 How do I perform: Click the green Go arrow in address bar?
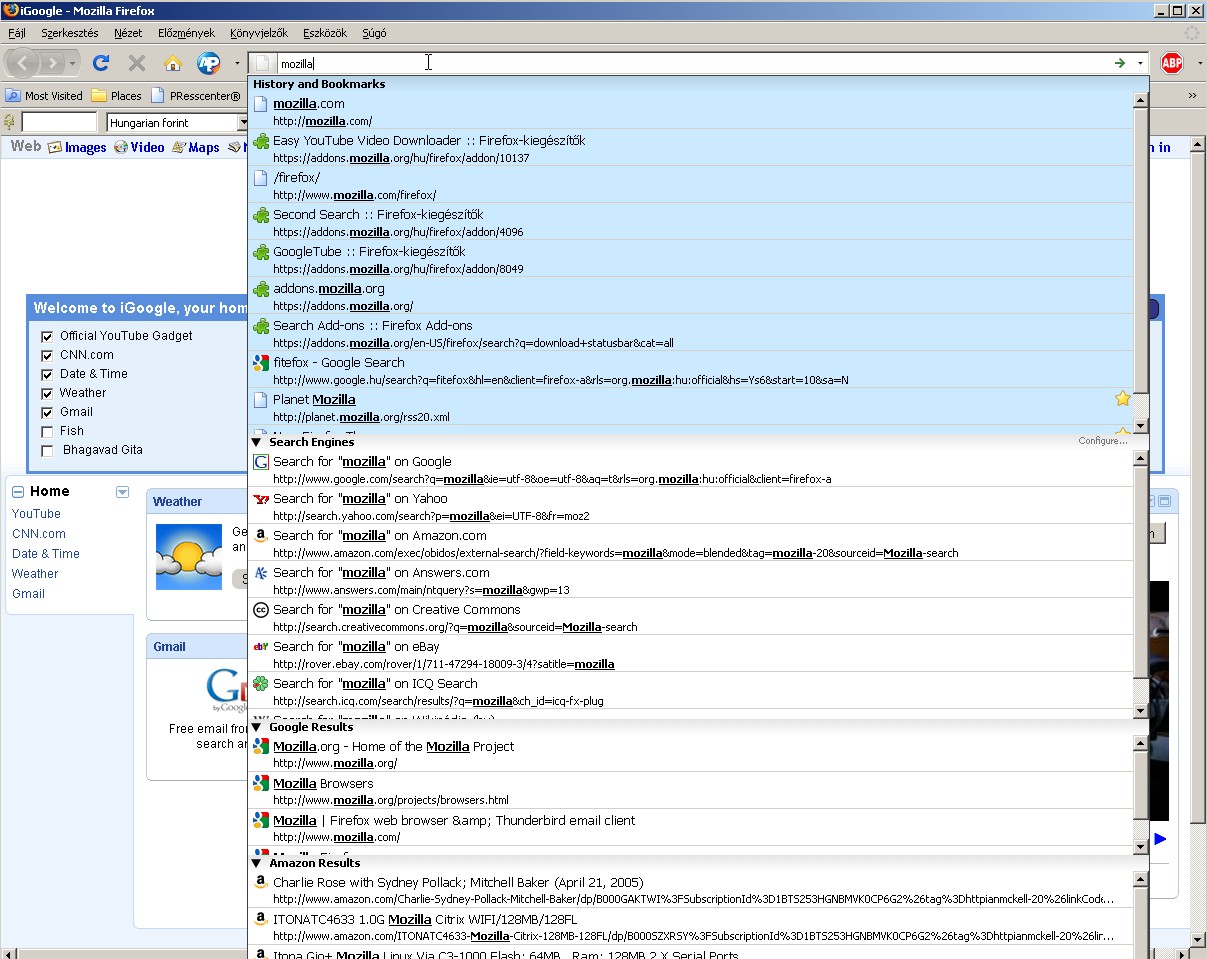(1120, 63)
